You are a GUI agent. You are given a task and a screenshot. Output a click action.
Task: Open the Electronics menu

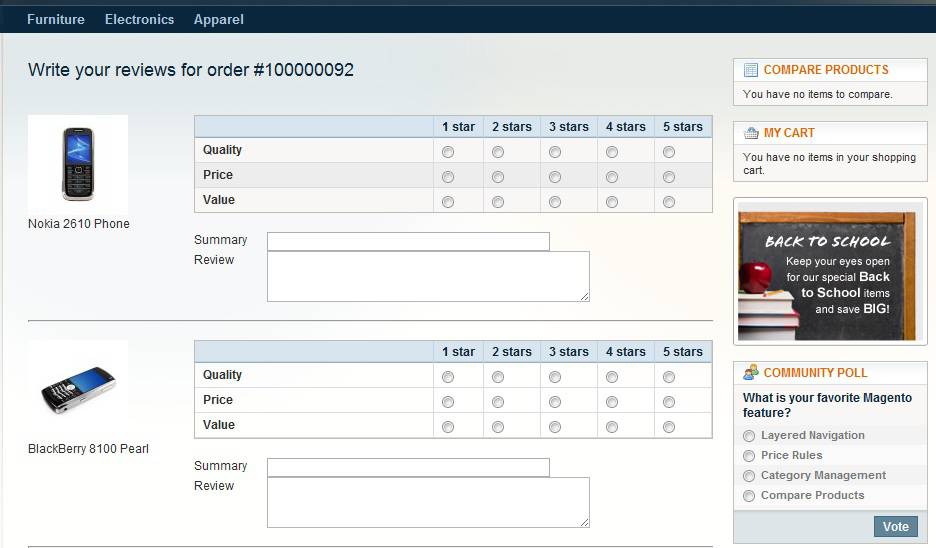(140, 19)
